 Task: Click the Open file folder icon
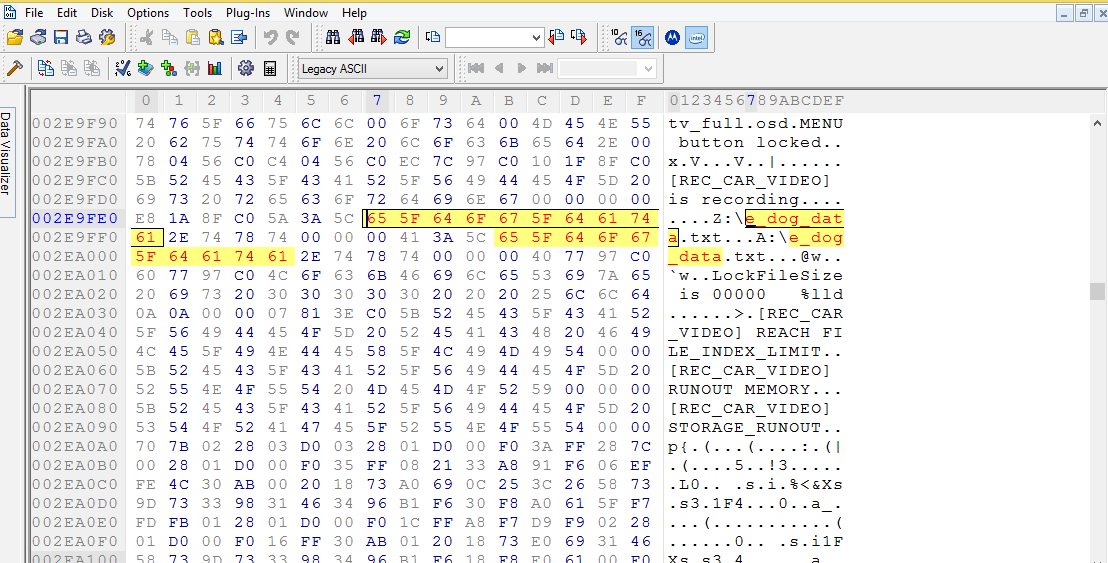pos(14,38)
